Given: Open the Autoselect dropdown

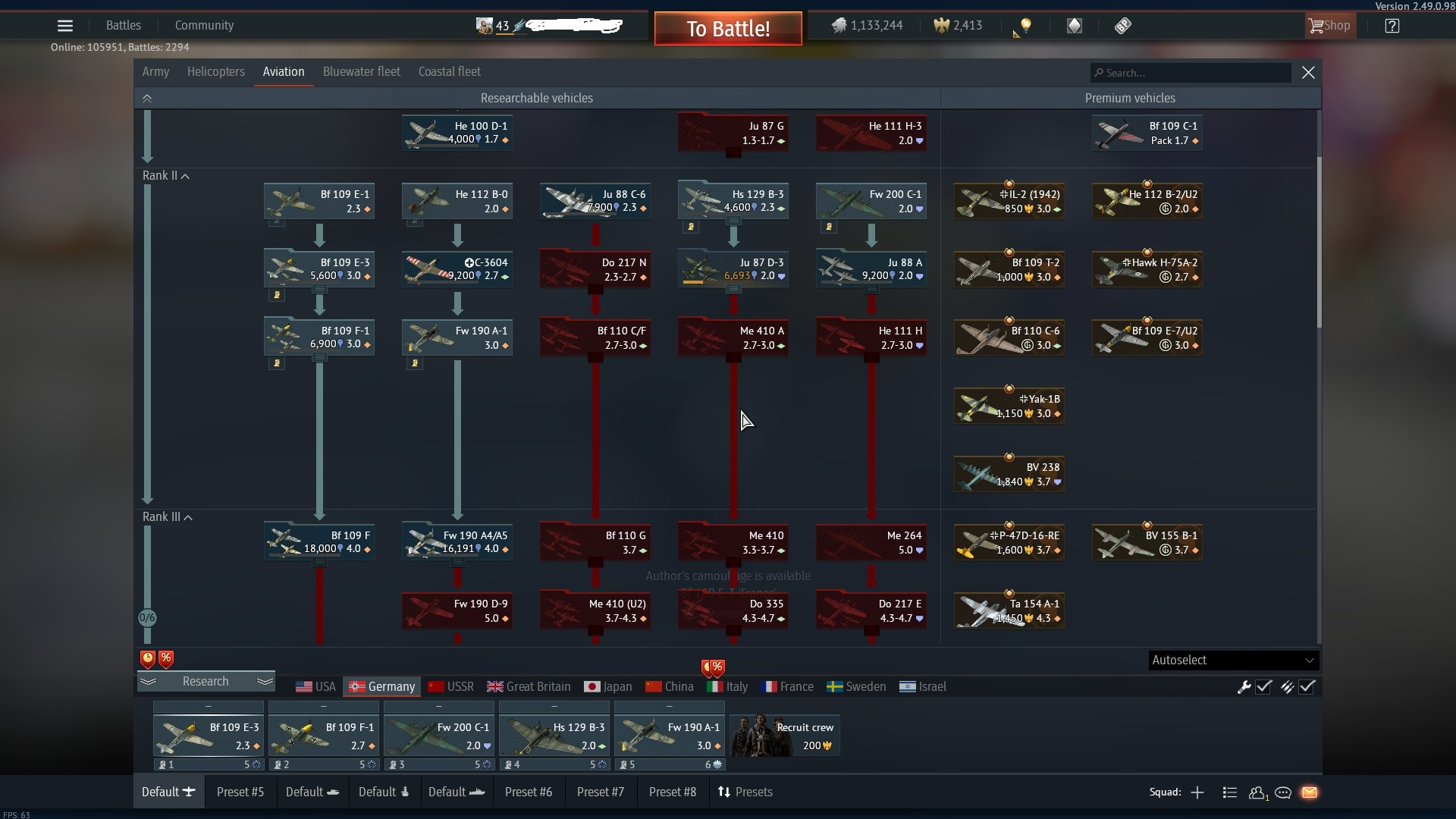Looking at the screenshot, I should 1232,661.
